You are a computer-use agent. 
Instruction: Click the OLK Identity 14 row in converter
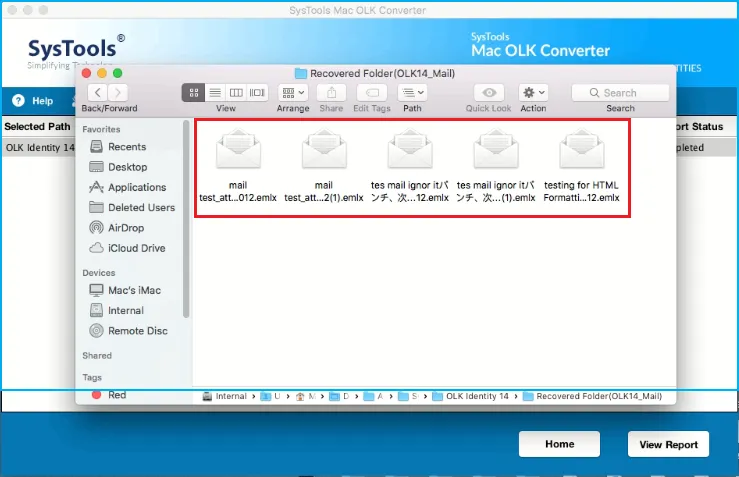[40, 148]
